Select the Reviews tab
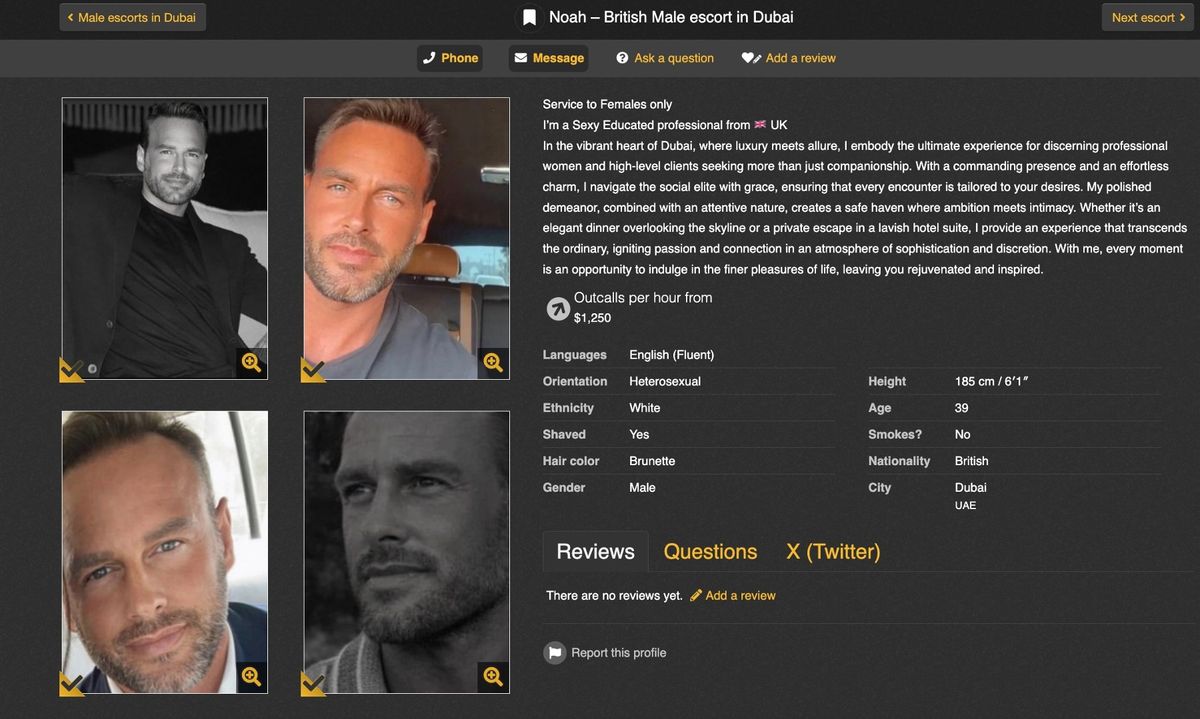1200x719 pixels. 595,551
